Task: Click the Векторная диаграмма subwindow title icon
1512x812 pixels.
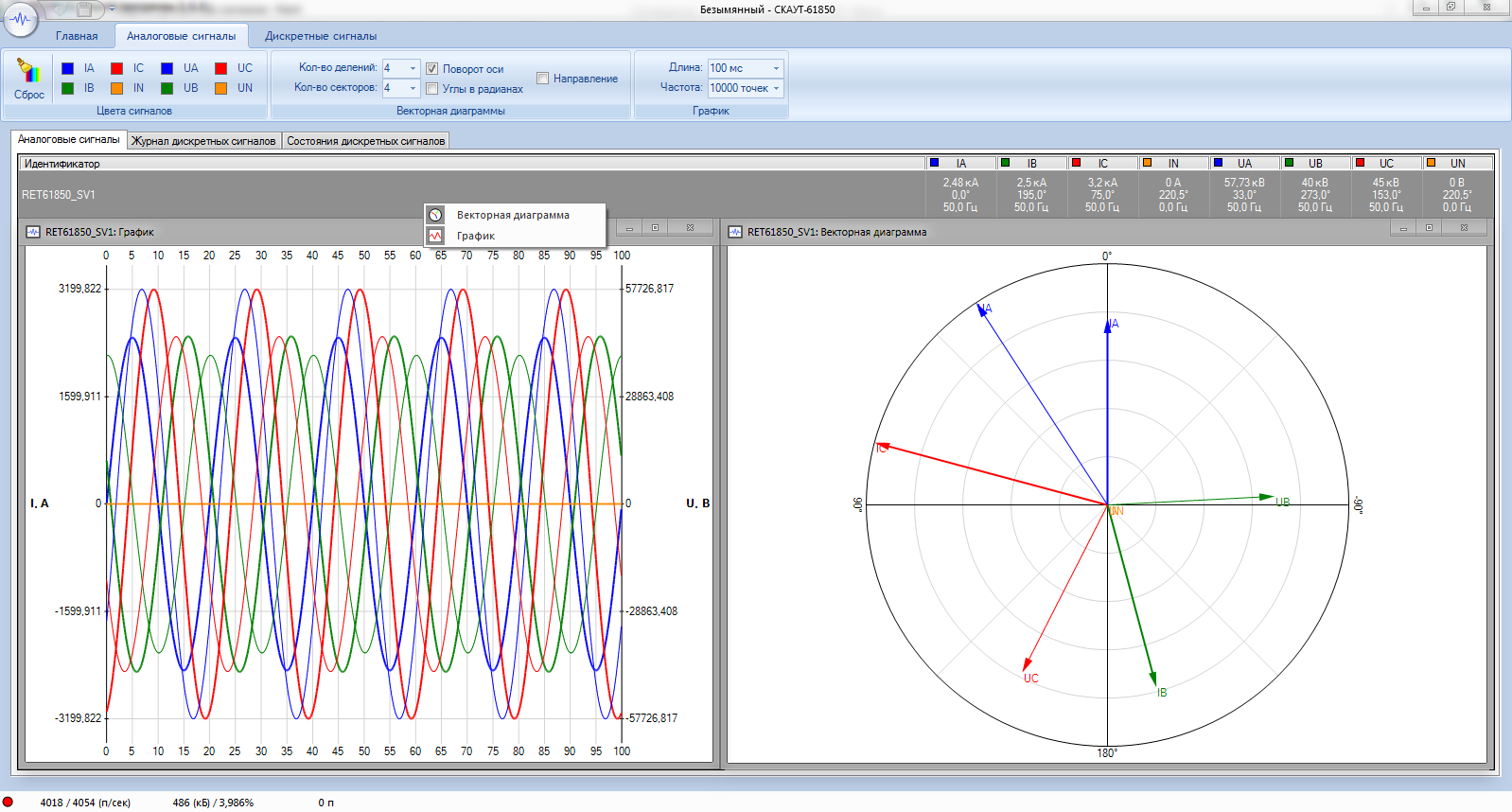Action: [x=735, y=232]
